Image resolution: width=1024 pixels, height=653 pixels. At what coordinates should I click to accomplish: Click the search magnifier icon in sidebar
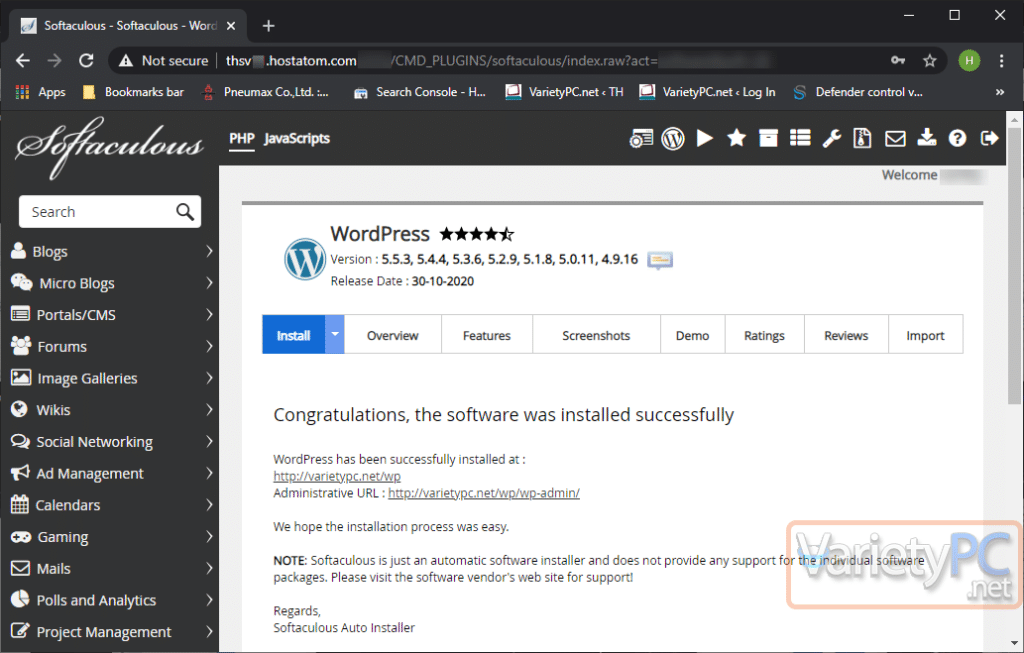pos(185,212)
